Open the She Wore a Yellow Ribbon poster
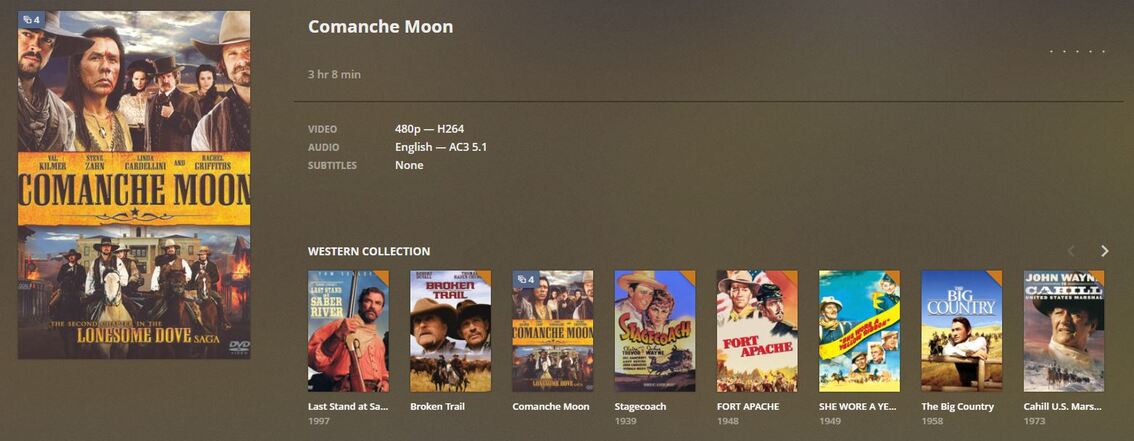 pyautogui.click(x=859, y=331)
